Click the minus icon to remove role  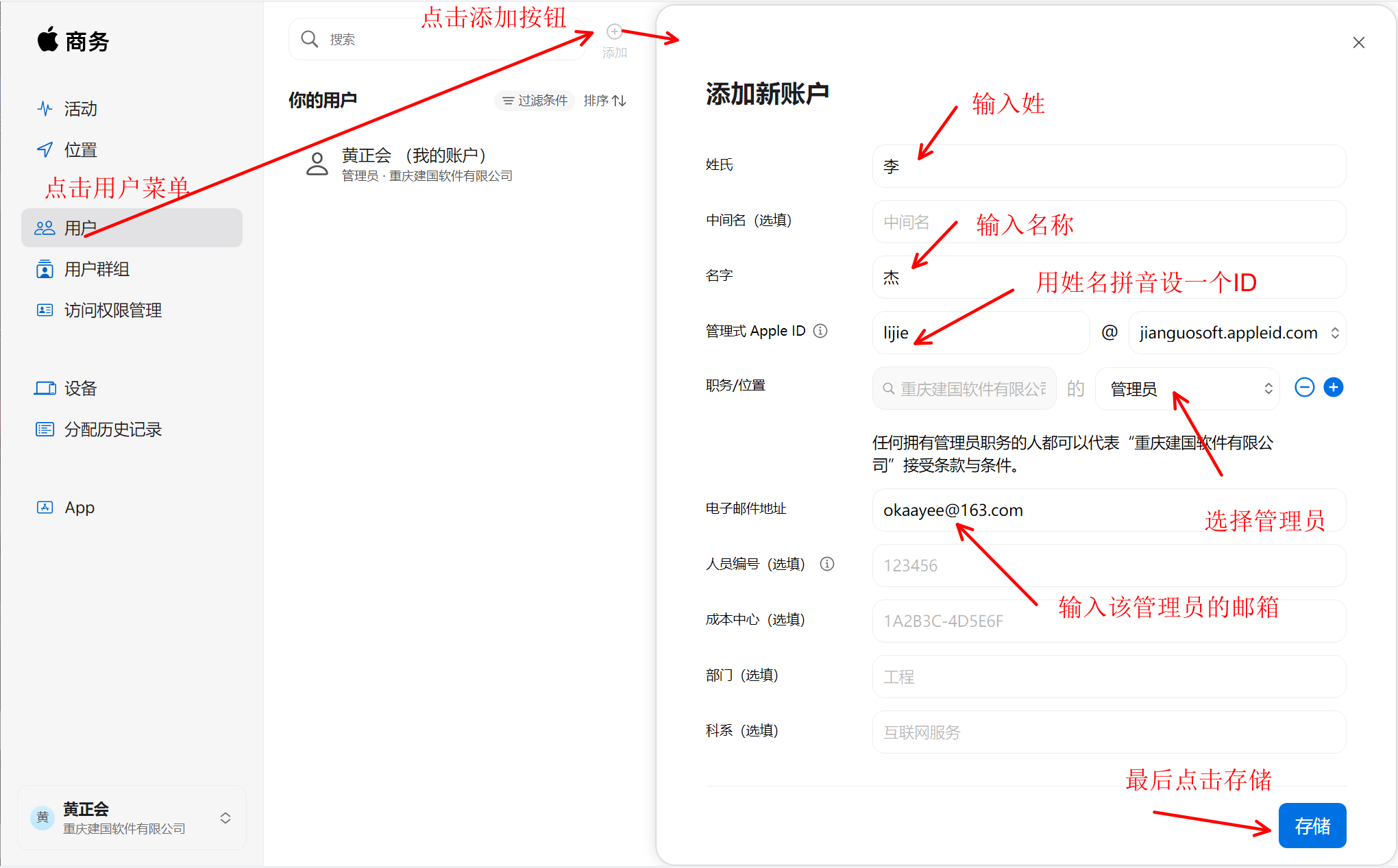pyautogui.click(x=1305, y=387)
